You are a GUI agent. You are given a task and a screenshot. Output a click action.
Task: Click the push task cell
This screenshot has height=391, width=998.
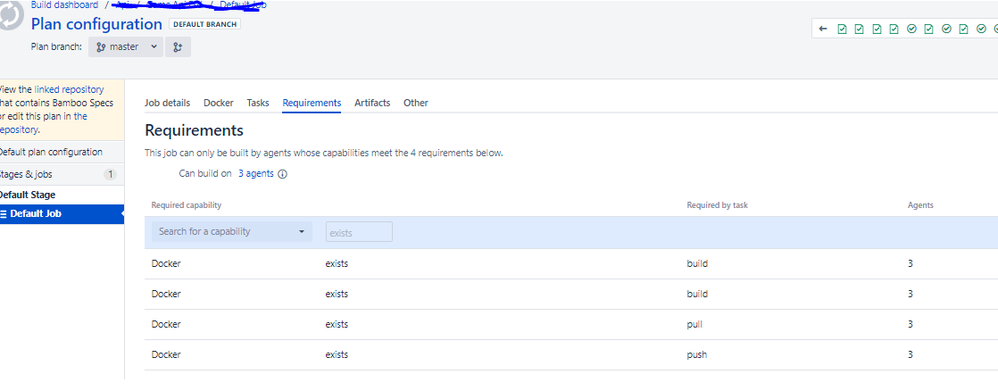(x=697, y=355)
